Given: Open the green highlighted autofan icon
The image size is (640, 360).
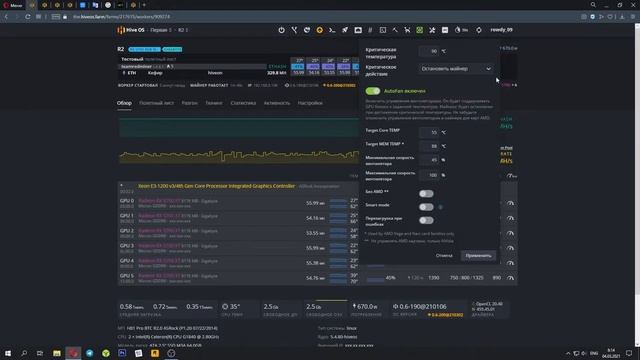Looking at the screenshot, I should point(420,30).
